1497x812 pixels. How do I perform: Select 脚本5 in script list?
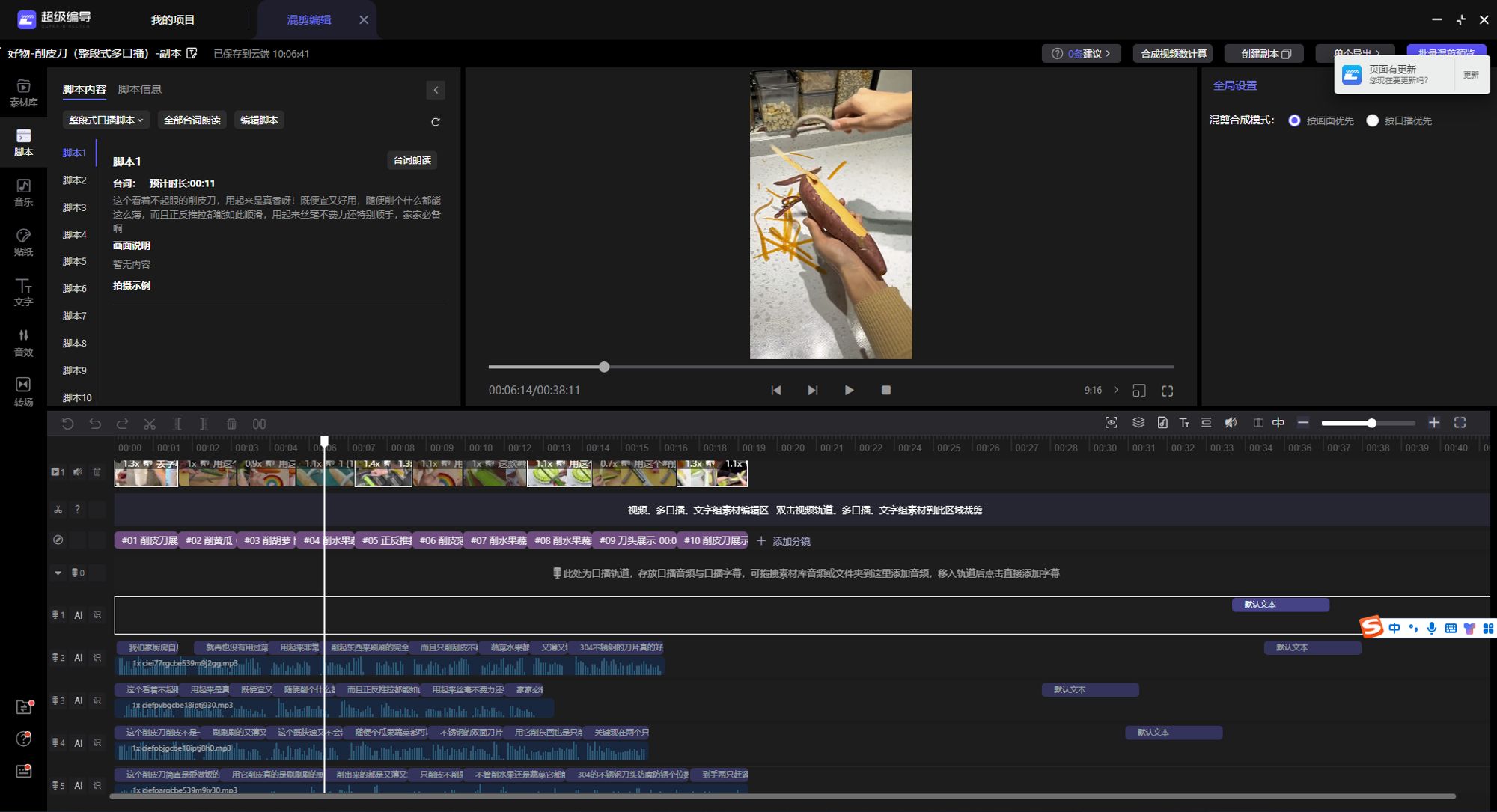coord(74,262)
